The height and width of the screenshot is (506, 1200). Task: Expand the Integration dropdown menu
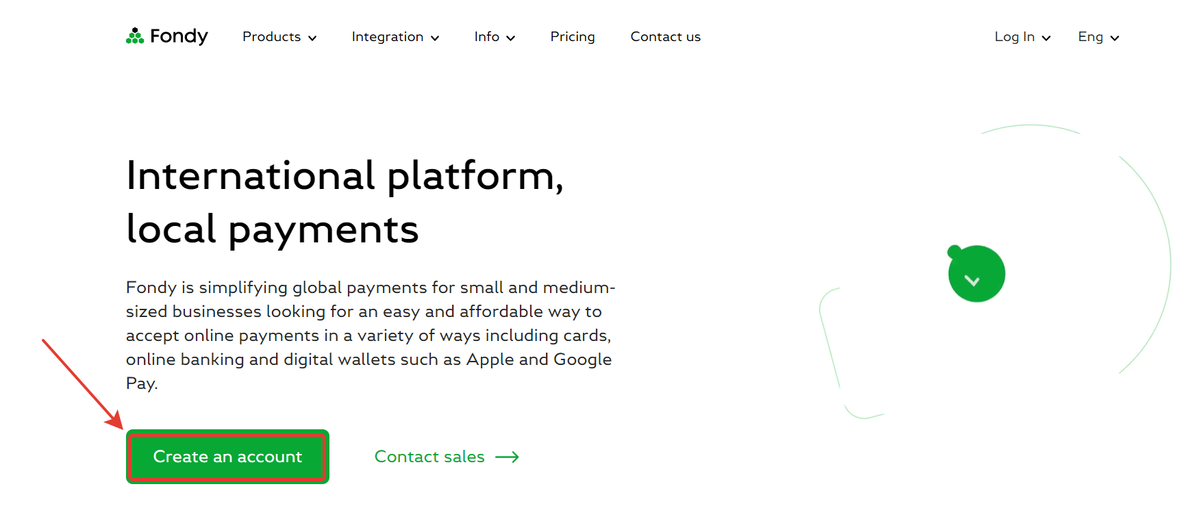click(x=396, y=37)
